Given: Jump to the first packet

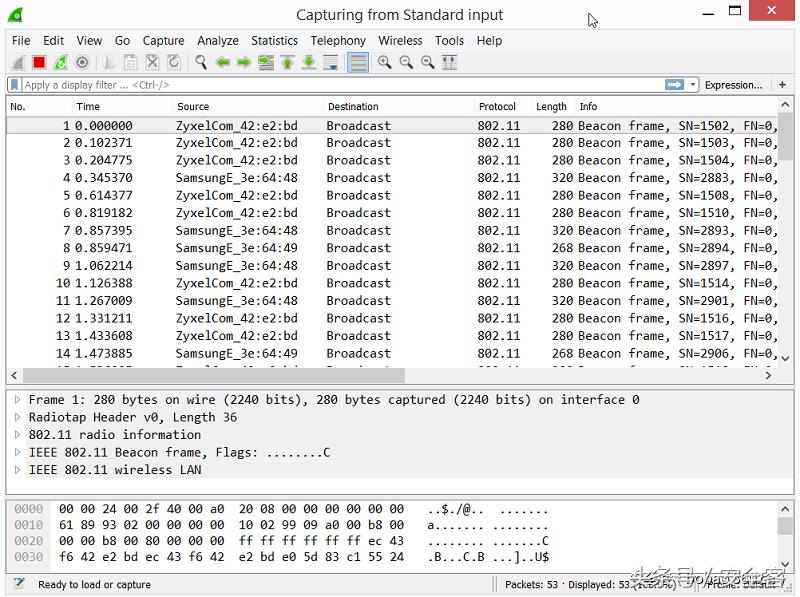Looking at the screenshot, I should [x=287, y=62].
